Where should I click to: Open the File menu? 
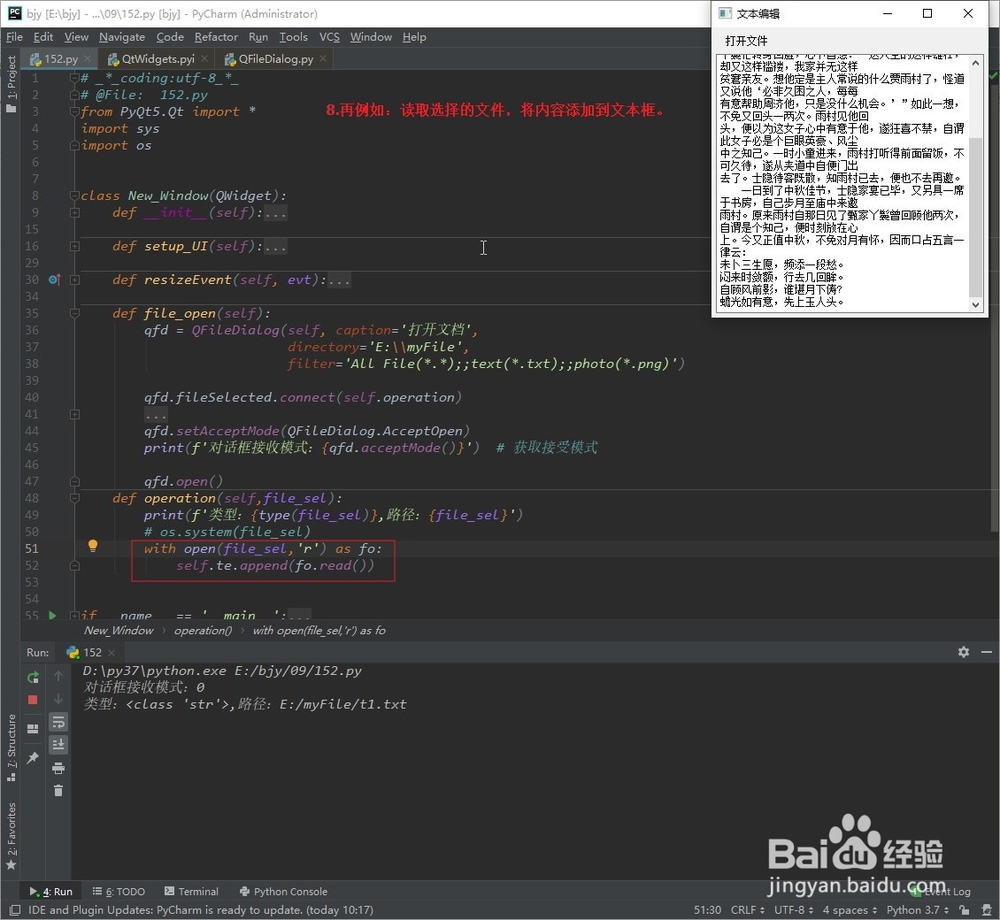[x=14, y=37]
